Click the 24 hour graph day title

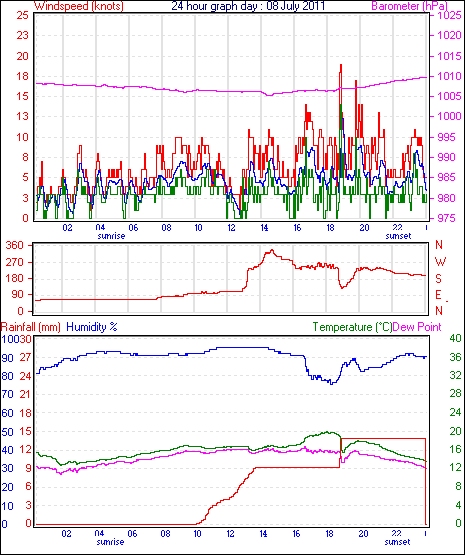248,6
